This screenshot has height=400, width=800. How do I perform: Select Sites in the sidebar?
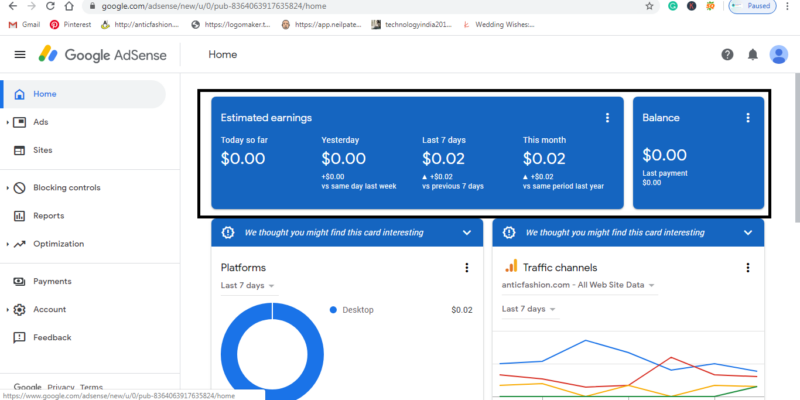click(x=43, y=150)
